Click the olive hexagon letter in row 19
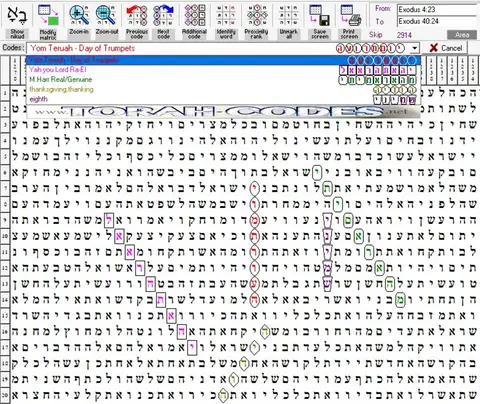The image size is (480, 404). 233,380
